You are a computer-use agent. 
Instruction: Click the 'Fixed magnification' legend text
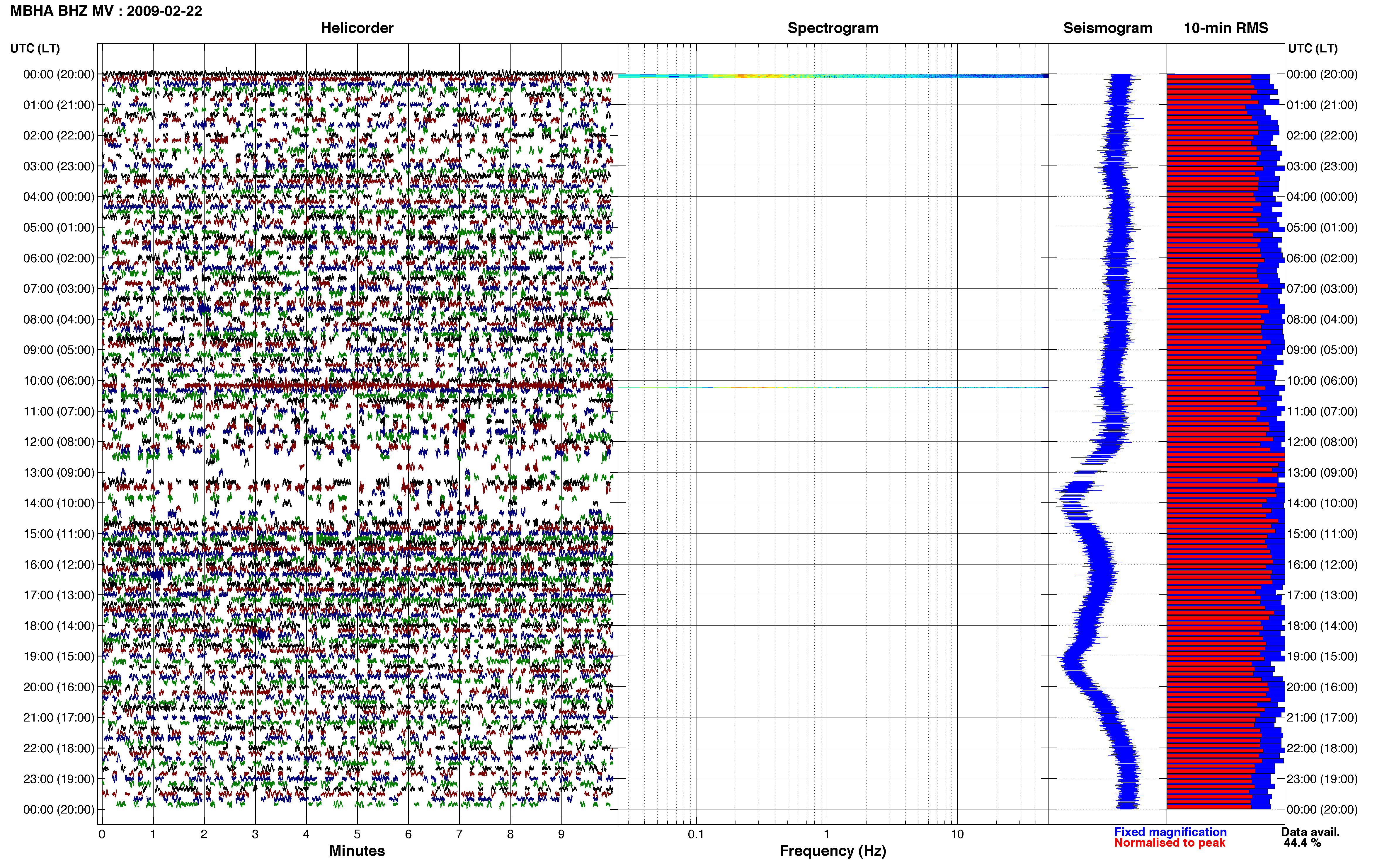coord(1170,832)
